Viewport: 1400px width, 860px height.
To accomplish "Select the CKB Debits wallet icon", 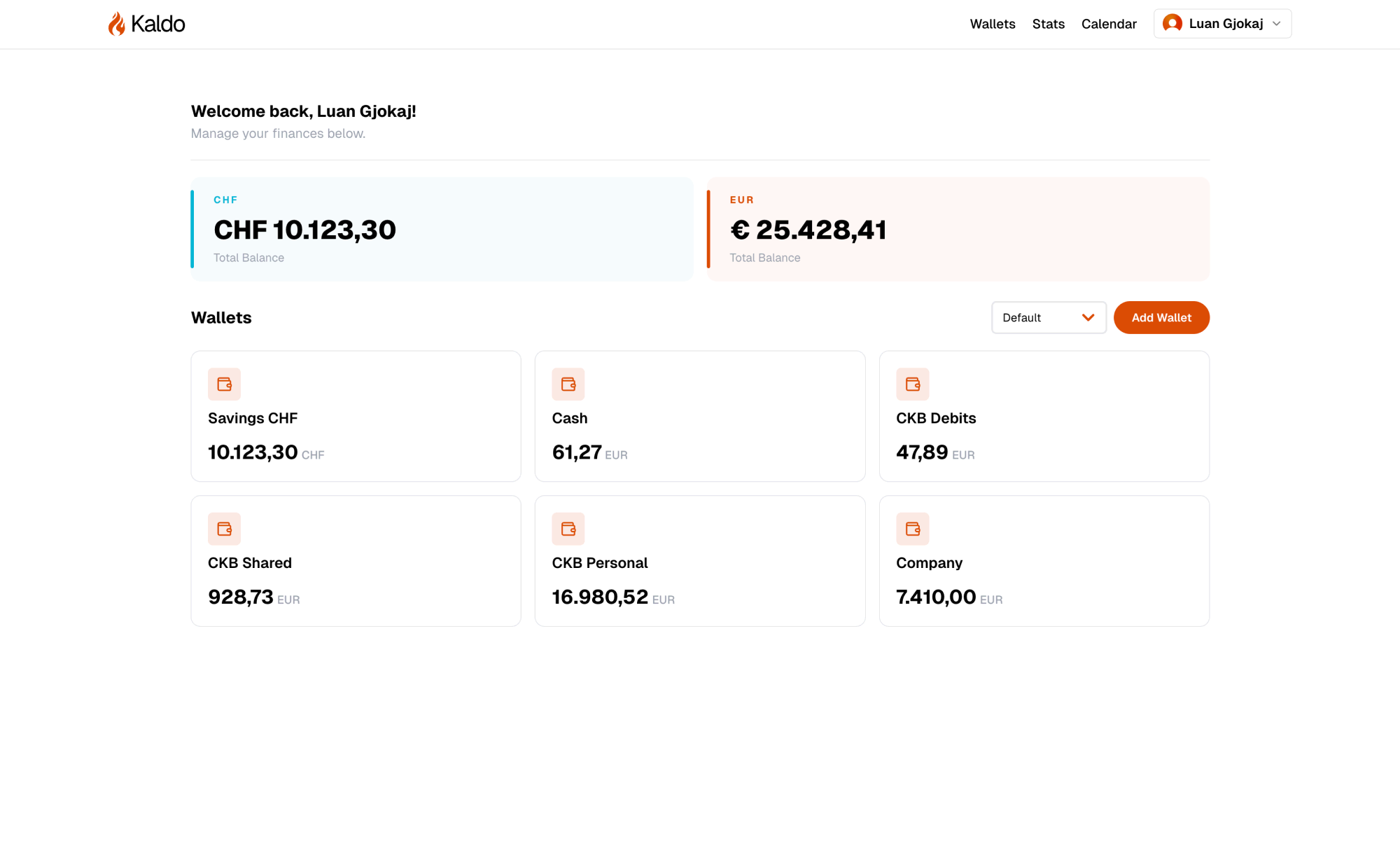I will (912, 384).
